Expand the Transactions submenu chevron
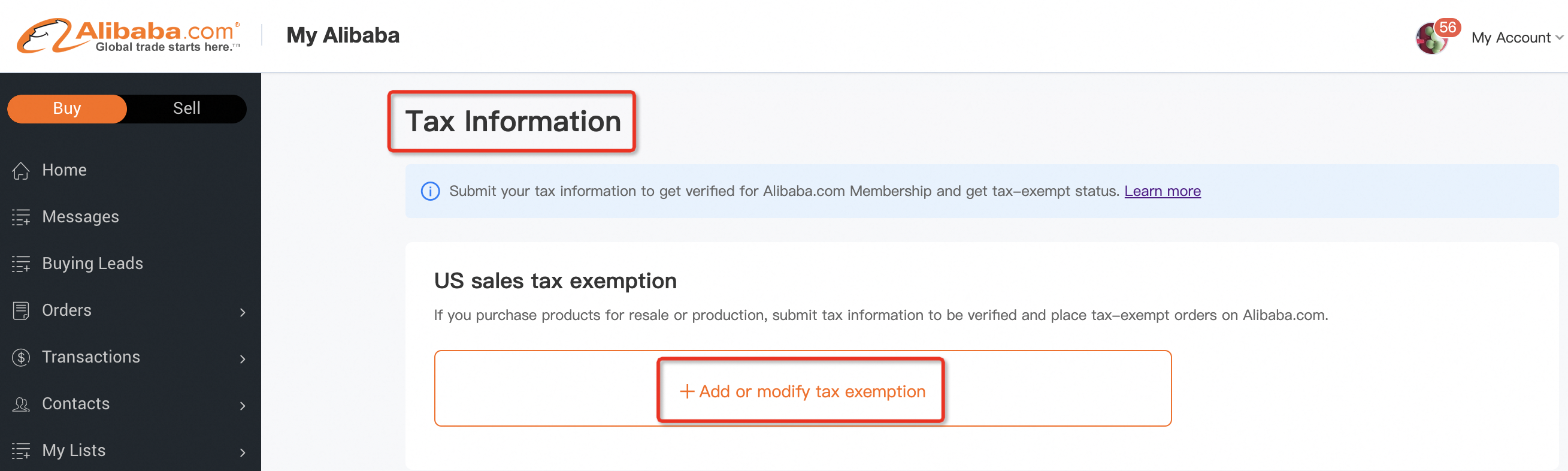 point(242,359)
